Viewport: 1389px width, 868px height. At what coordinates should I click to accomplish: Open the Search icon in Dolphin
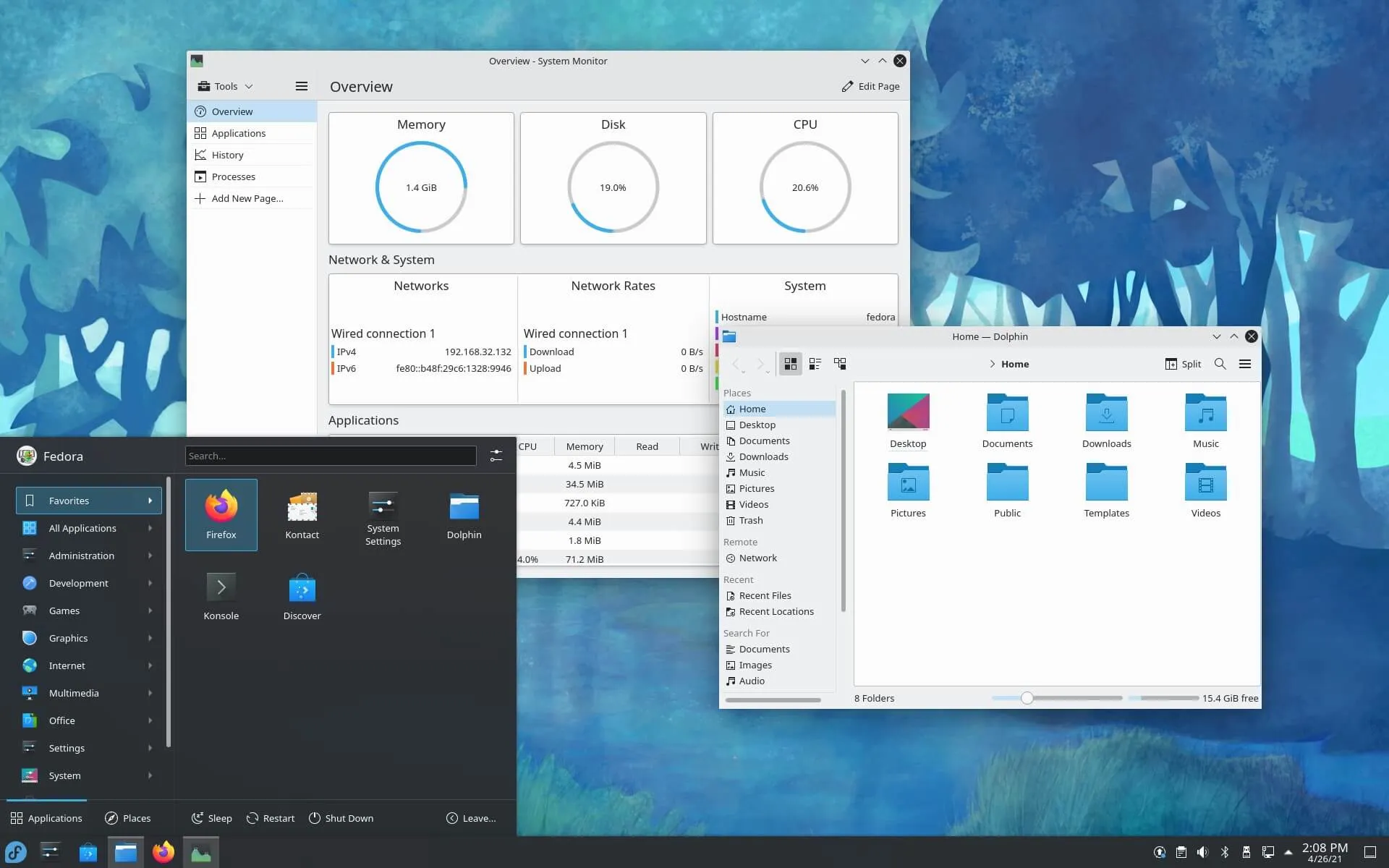[x=1220, y=363]
